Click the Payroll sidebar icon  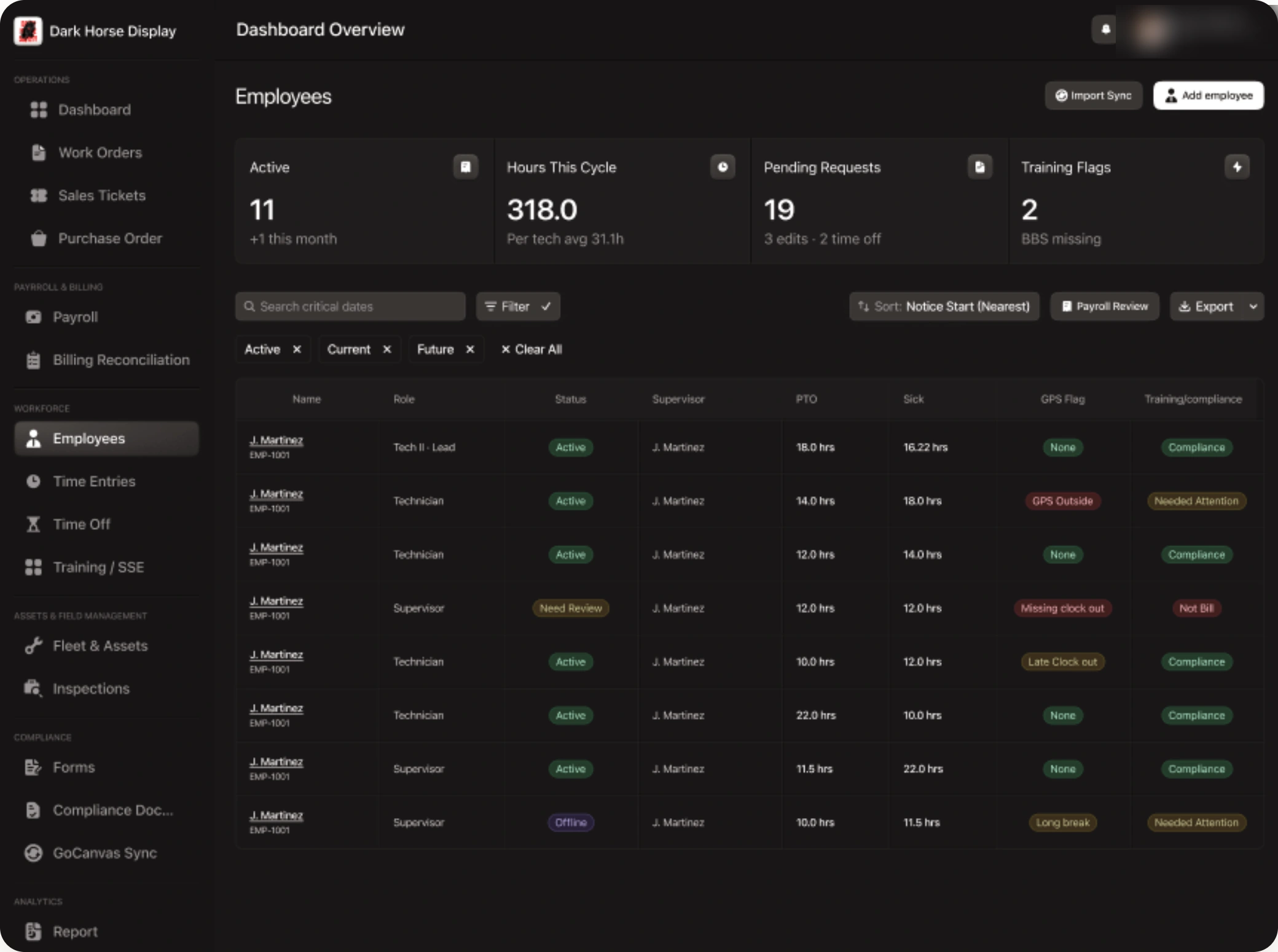coord(33,317)
